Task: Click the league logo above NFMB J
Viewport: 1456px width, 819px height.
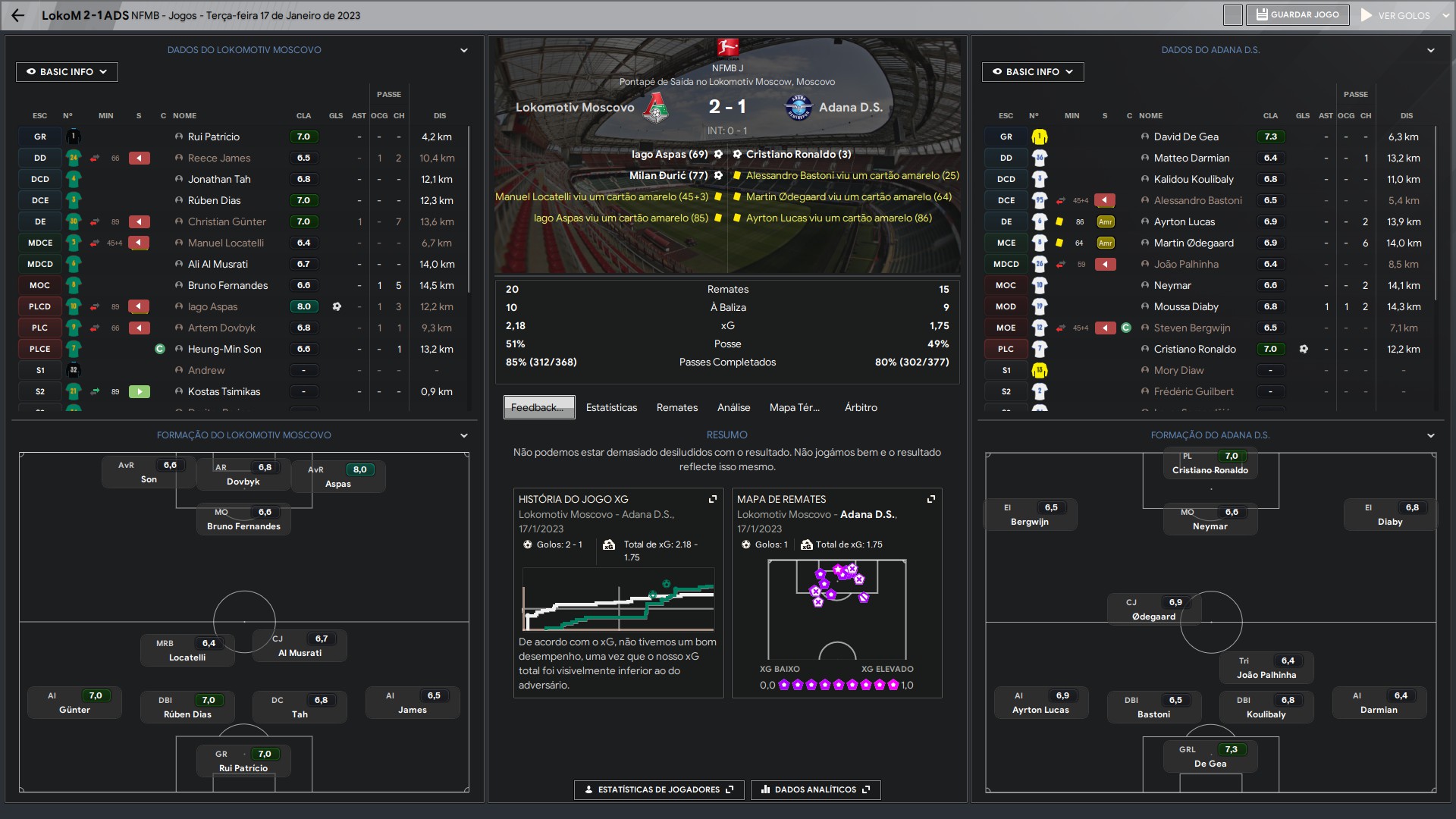Action: click(x=727, y=49)
